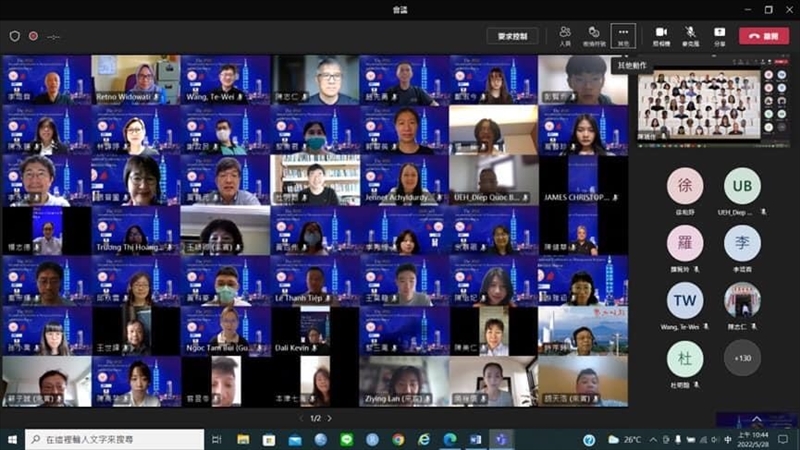The width and height of the screenshot is (800, 450).
Task: Click the TW avatar for Wang, Te-Wei
Action: coord(685,300)
